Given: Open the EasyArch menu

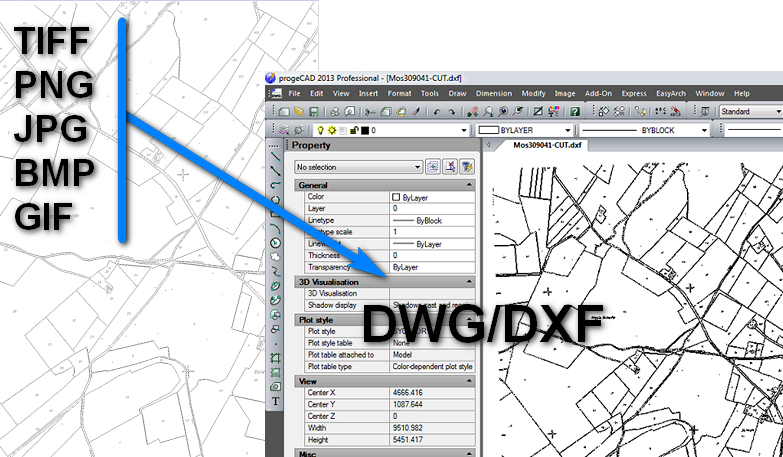Looking at the screenshot, I should coord(670,93).
